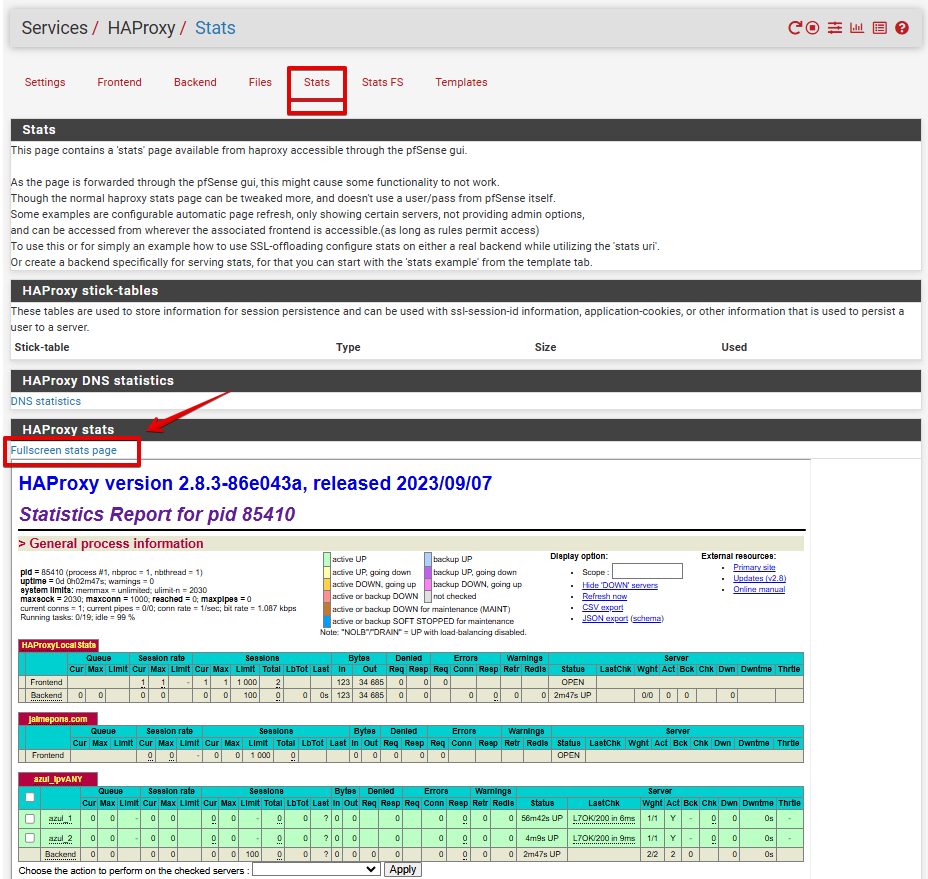Click into the Scope text field
Viewport: 928px width, 879px height.
647,571
